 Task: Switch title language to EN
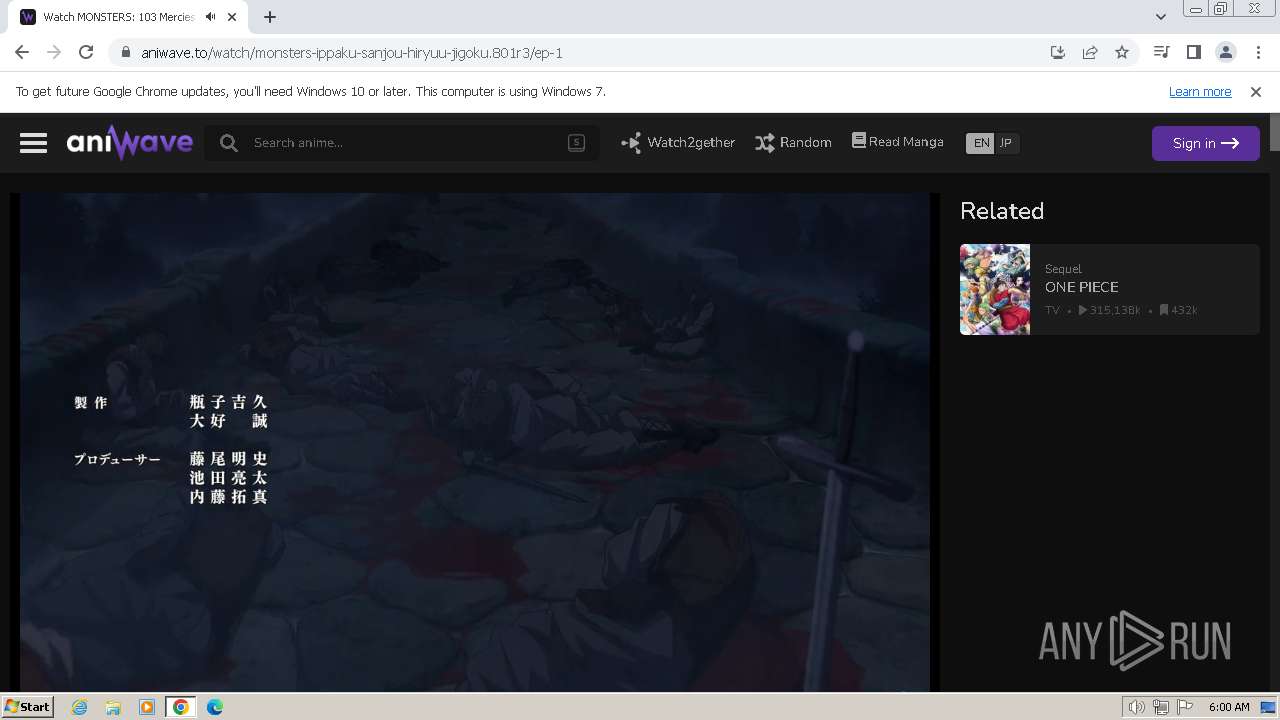[981, 143]
